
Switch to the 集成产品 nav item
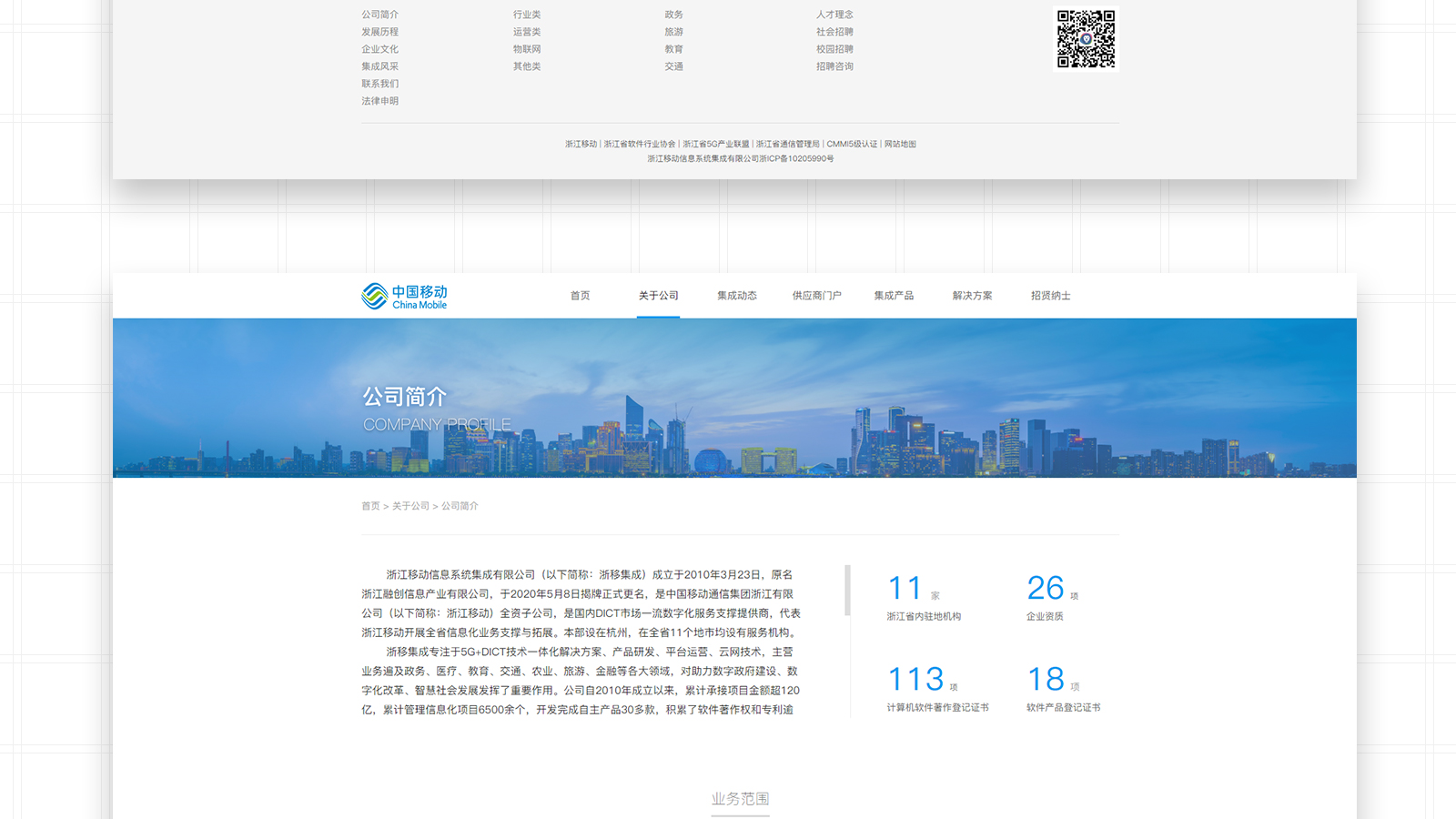[x=894, y=296]
